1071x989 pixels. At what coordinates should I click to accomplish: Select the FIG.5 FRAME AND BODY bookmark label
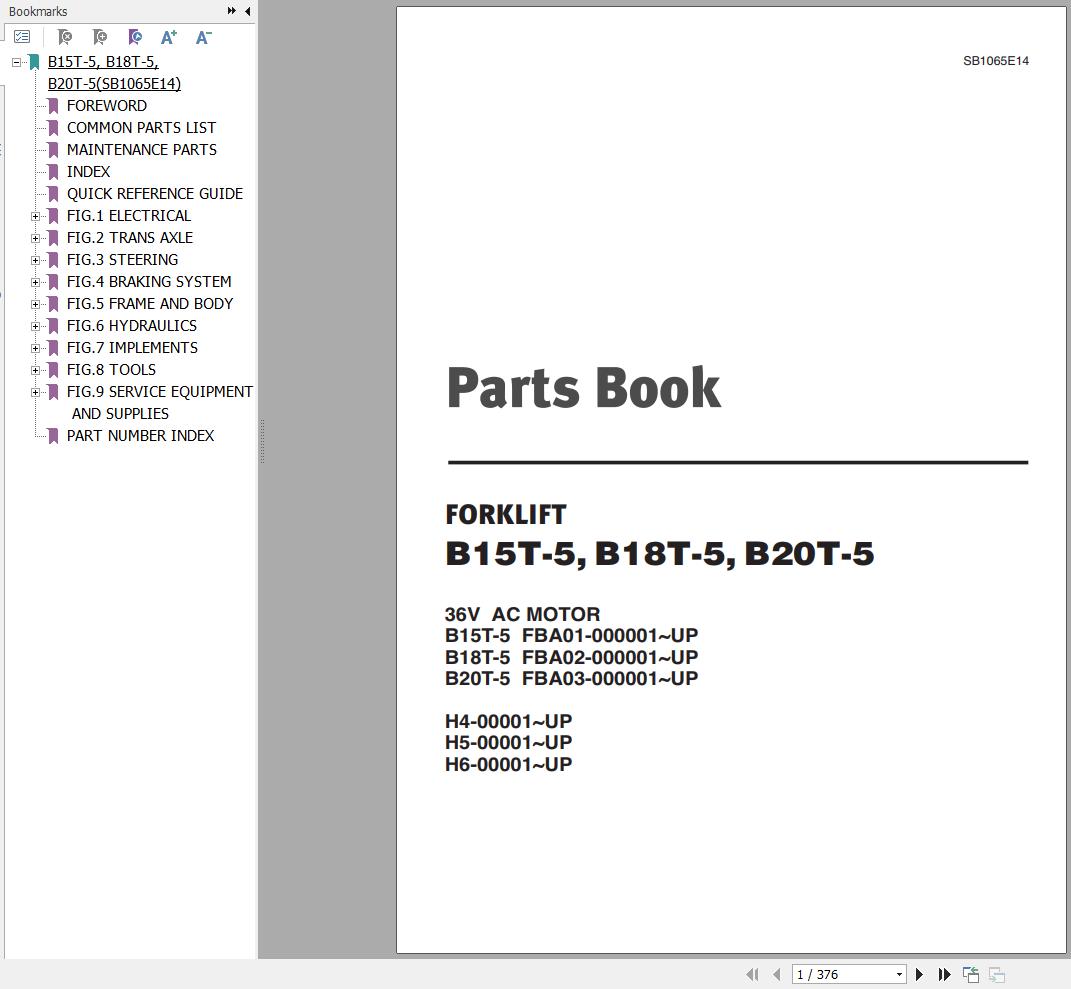click(x=150, y=303)
